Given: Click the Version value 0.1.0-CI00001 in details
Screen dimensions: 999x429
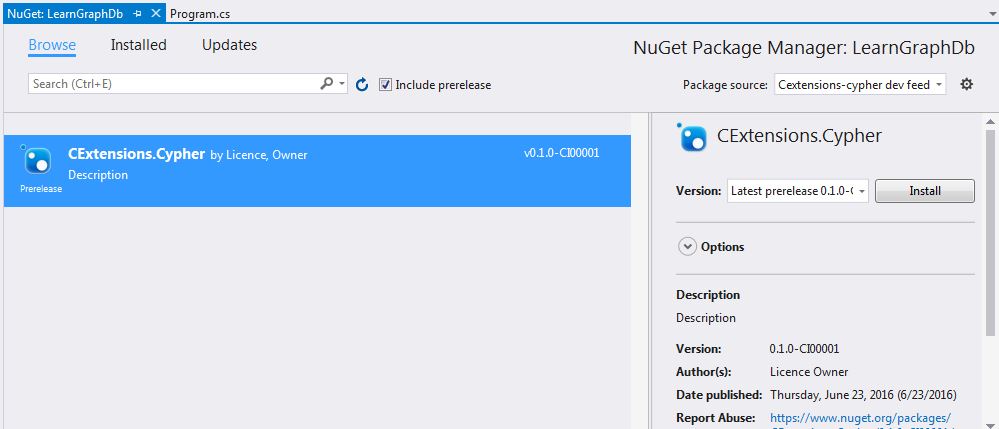Looking at the screenshot, I should click(x=805, y=349).
